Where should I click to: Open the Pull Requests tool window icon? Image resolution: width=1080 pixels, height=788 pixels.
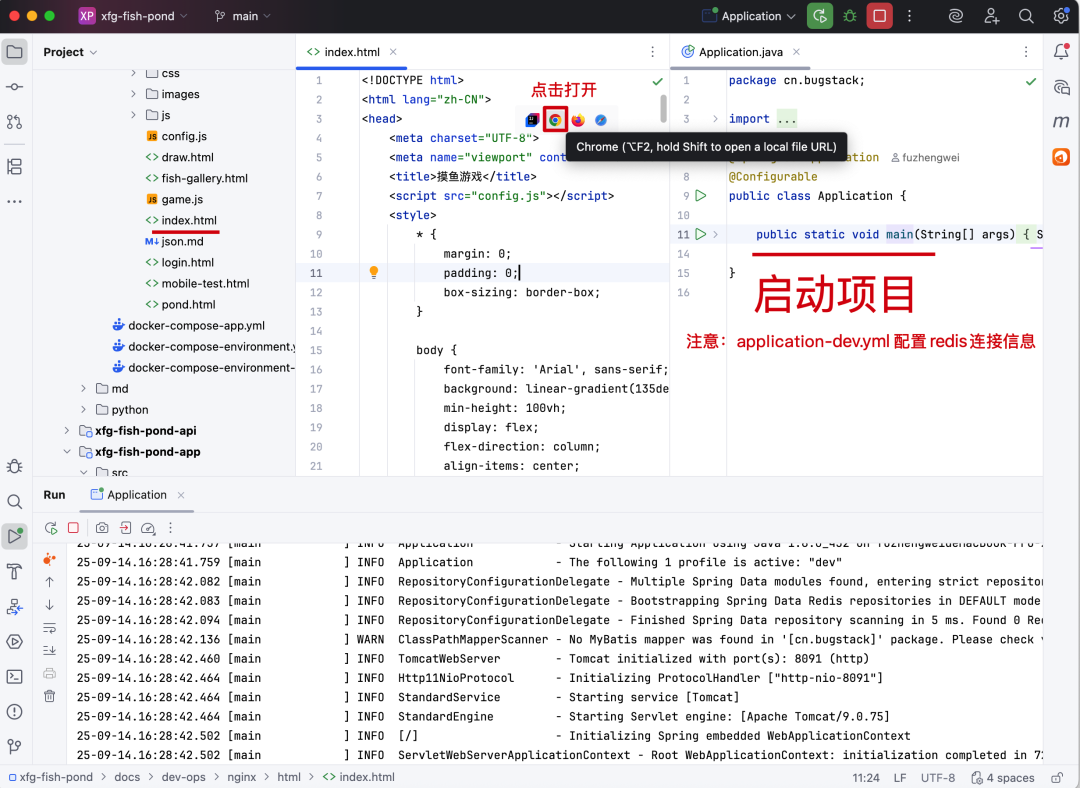14,122
